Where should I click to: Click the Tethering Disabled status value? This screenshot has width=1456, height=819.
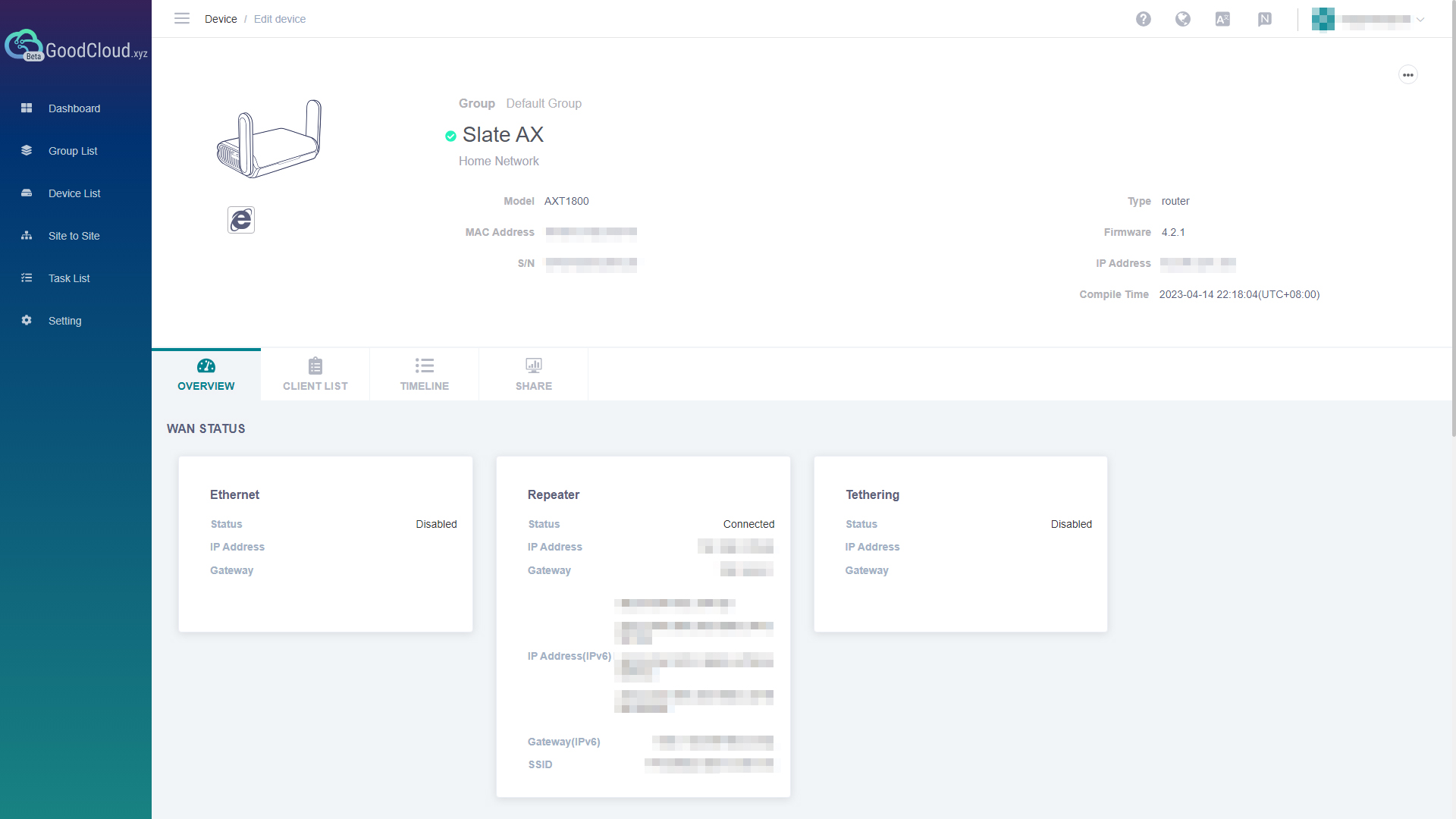point(1072,524)
